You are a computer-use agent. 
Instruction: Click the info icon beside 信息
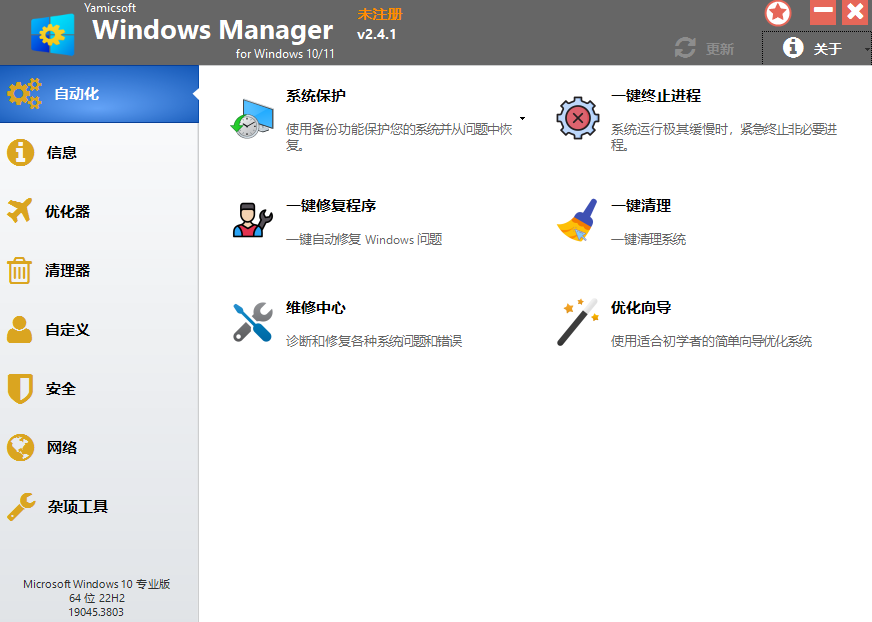click(21, 152)
